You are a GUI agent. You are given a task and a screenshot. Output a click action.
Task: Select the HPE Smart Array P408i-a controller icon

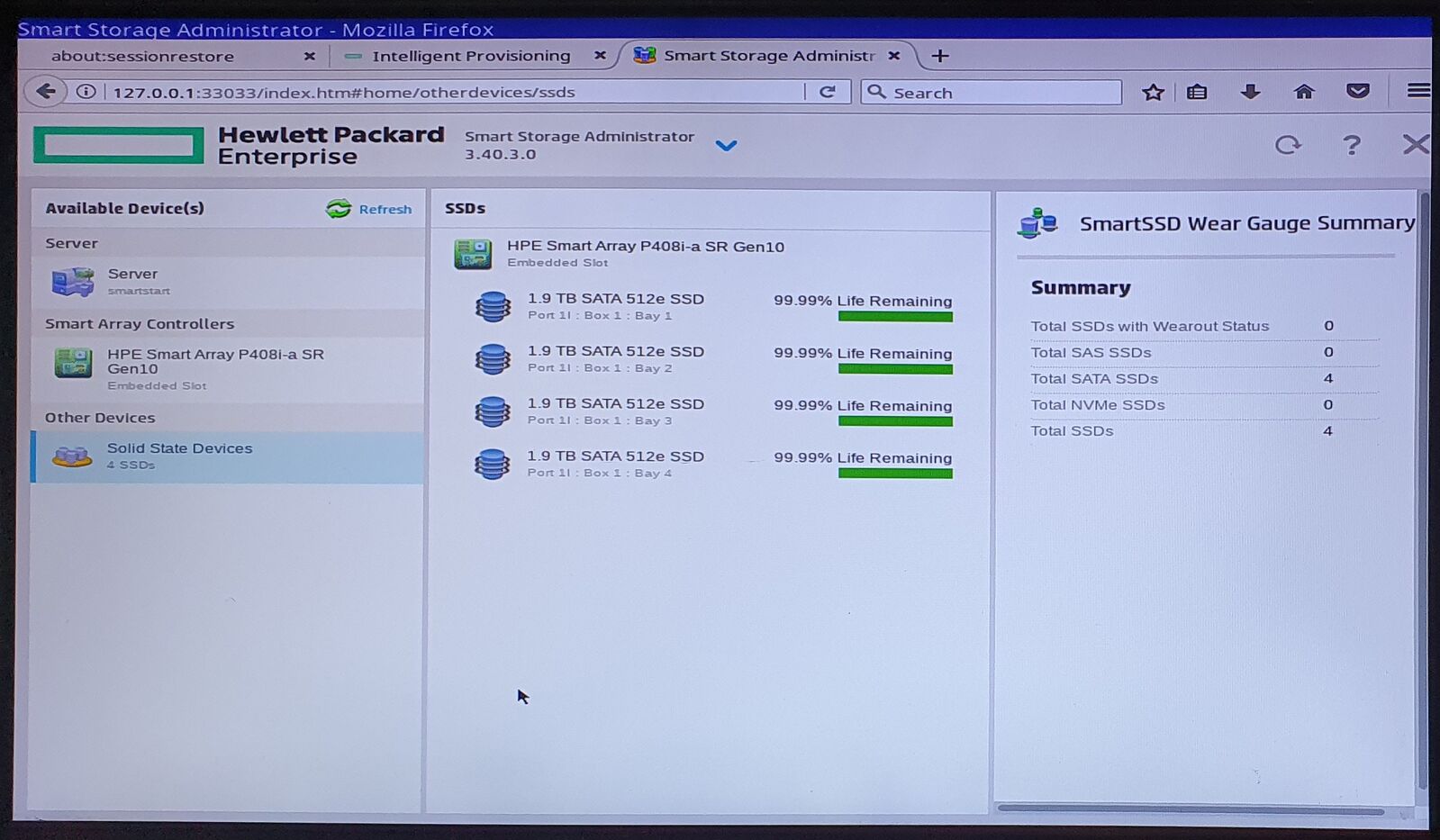pyautogui.click(x=72, y=364)
